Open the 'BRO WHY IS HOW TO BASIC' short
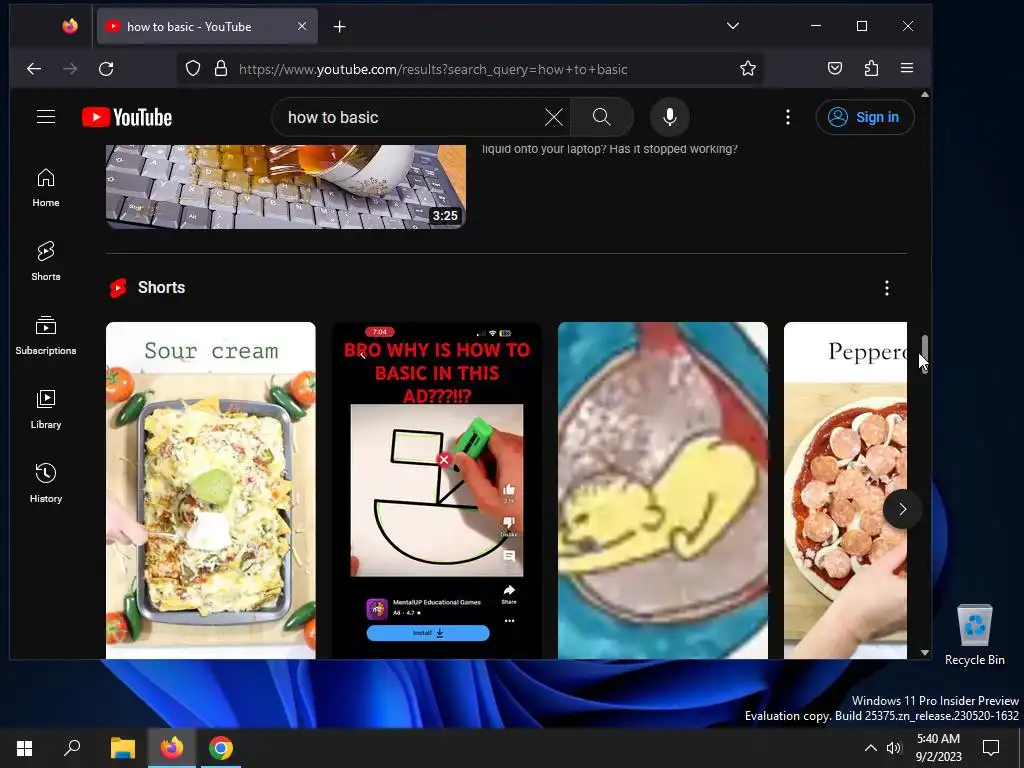1024x768 pixels. point(436,490)
